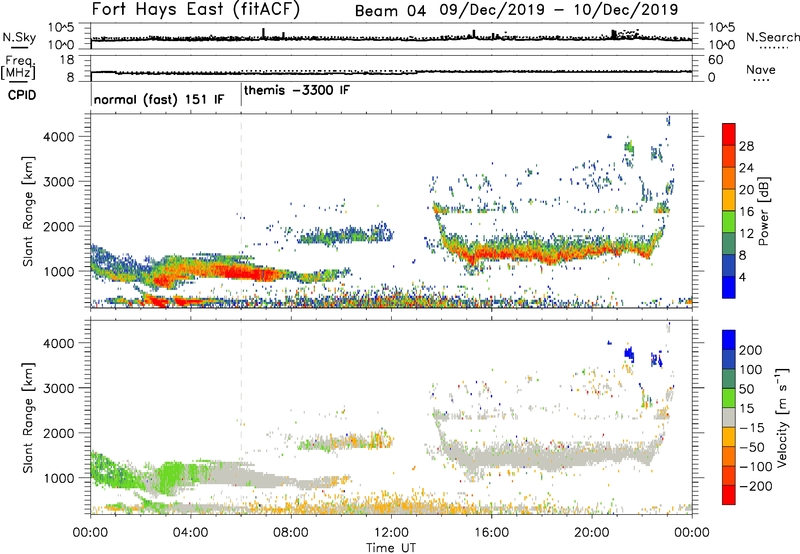This screenshot has width=800, height=554.
Task: Click the 'N.Sky' legend label
Action: tap(19, 37)
